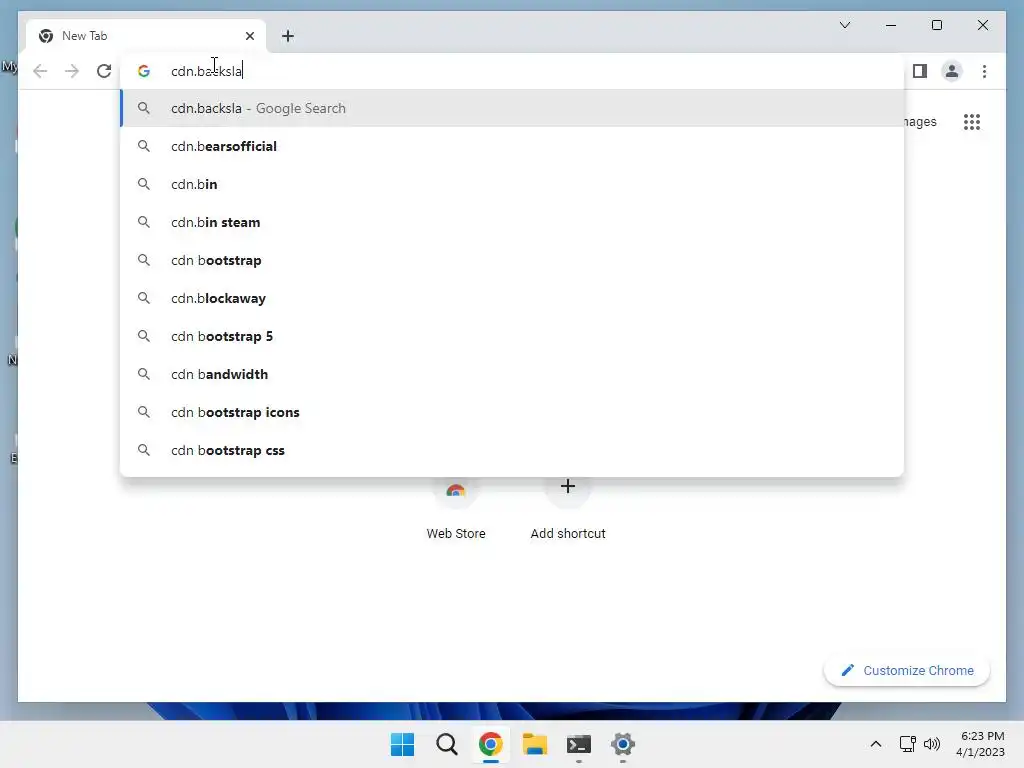This screenshot has width=1024, height=768.
Task: Open the clock showing 6:23 PM
Action: [x=980, y=744]
